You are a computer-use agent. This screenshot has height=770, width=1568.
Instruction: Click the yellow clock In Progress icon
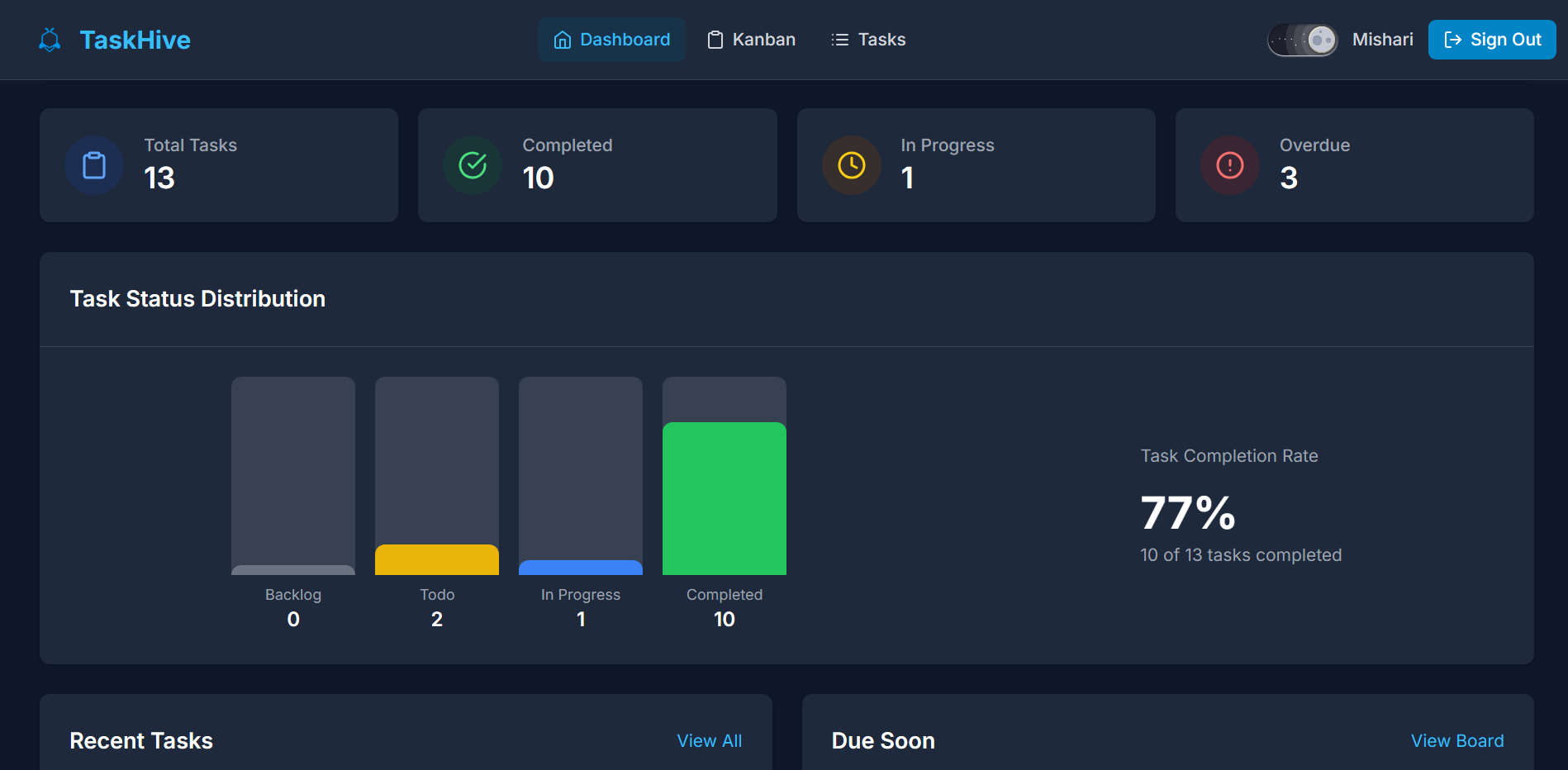(x=851, y=165)
